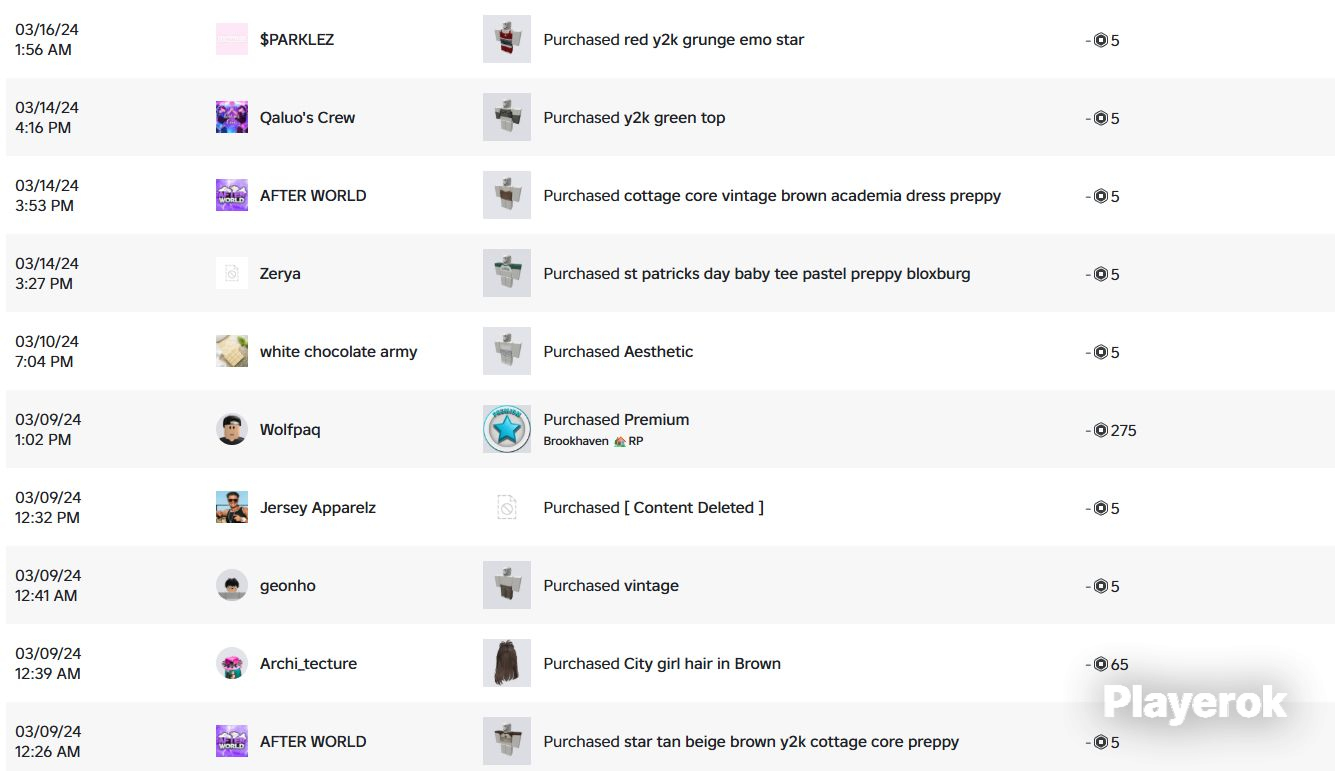Click the geonho user avatar
The width and height of the screenshot is (1335, 771).
tap(232, 586)
